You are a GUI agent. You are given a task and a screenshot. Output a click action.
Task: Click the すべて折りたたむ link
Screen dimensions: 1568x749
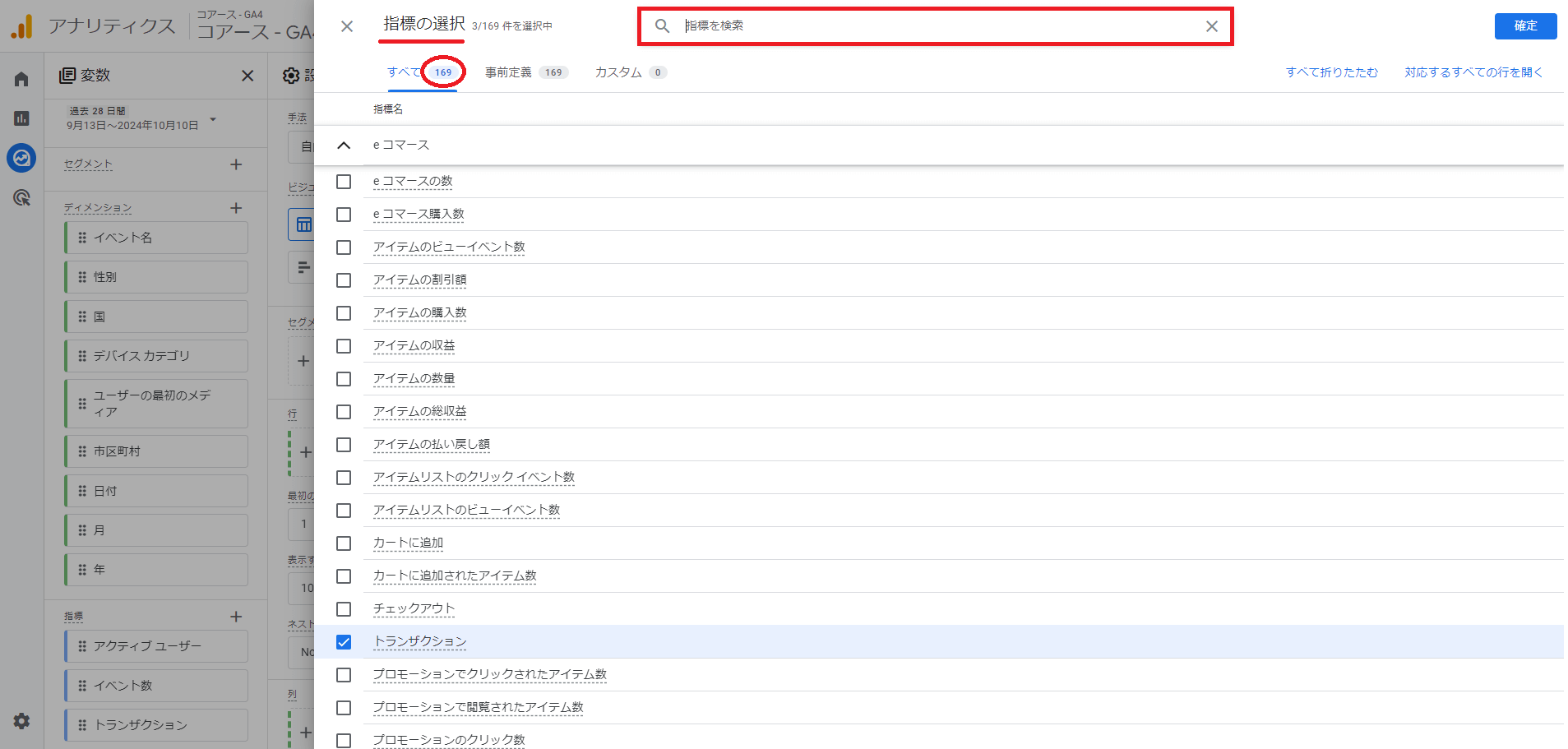pyautogui.click(x=1331, y=72)
